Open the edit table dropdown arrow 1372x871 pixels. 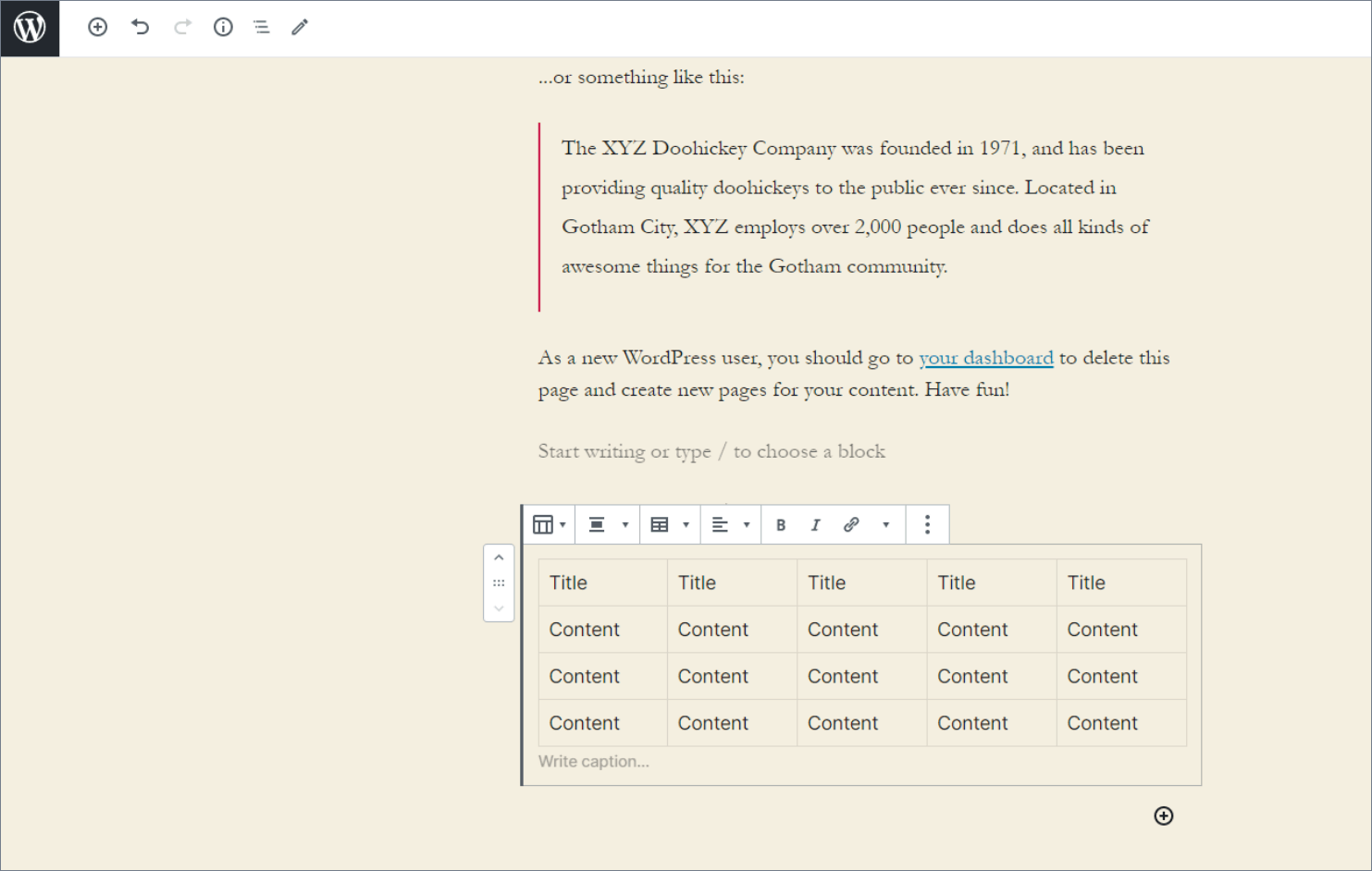[687, 523]
